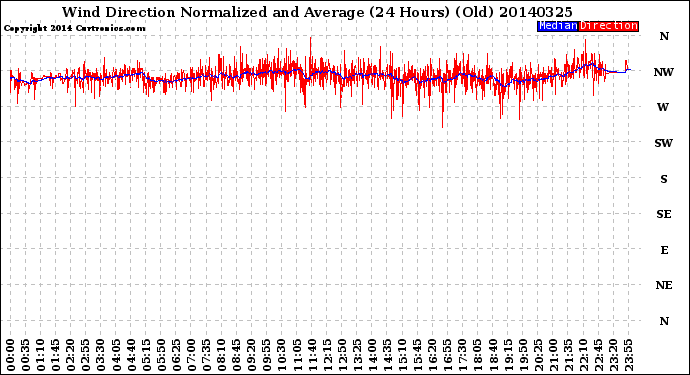Viewport: 690px width, 375px height.
Task: Click the 14:00 time axis label
Action: click(x=372, y=355)
